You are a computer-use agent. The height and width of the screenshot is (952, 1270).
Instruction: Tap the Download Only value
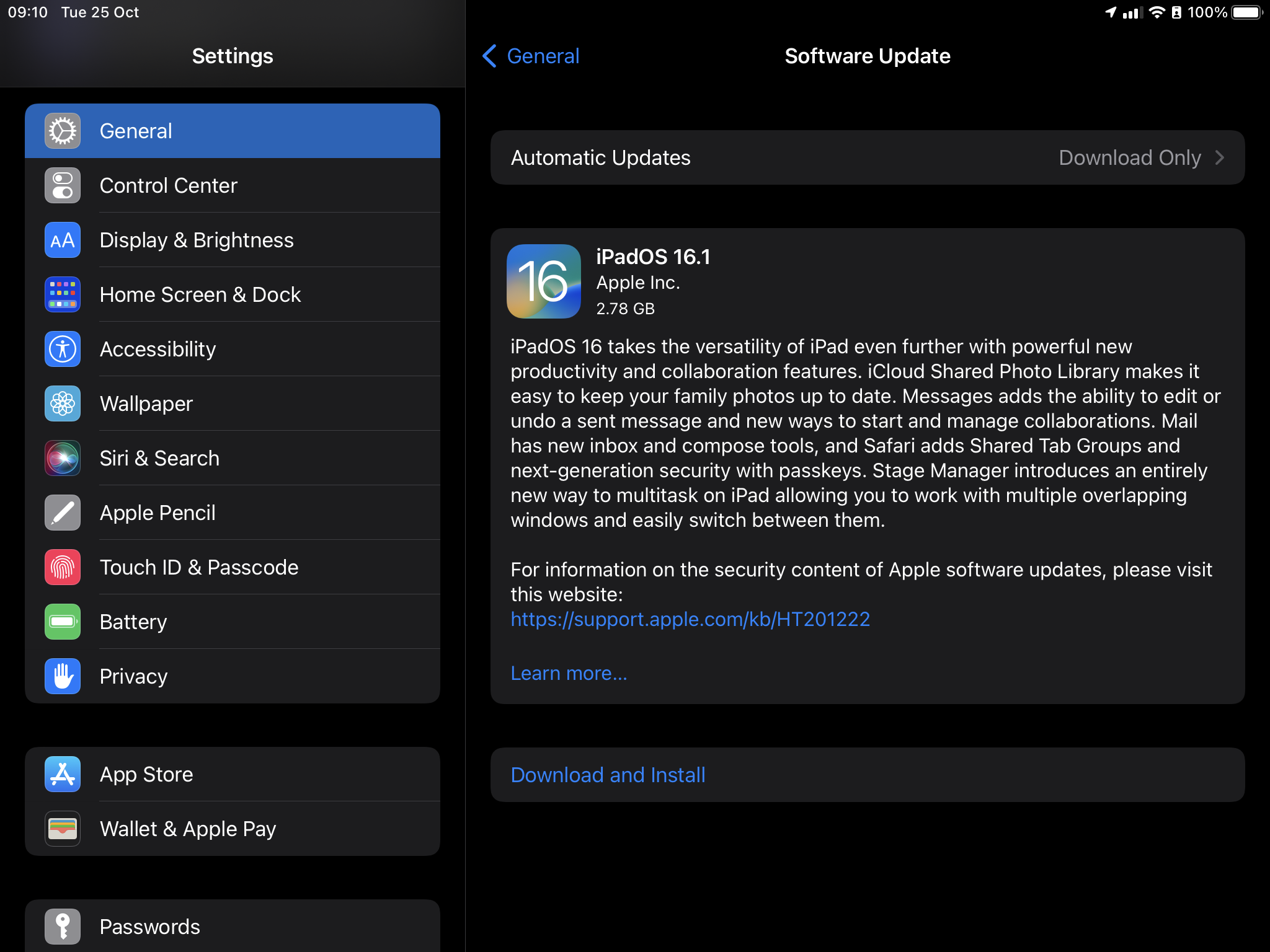point(1130,157)
